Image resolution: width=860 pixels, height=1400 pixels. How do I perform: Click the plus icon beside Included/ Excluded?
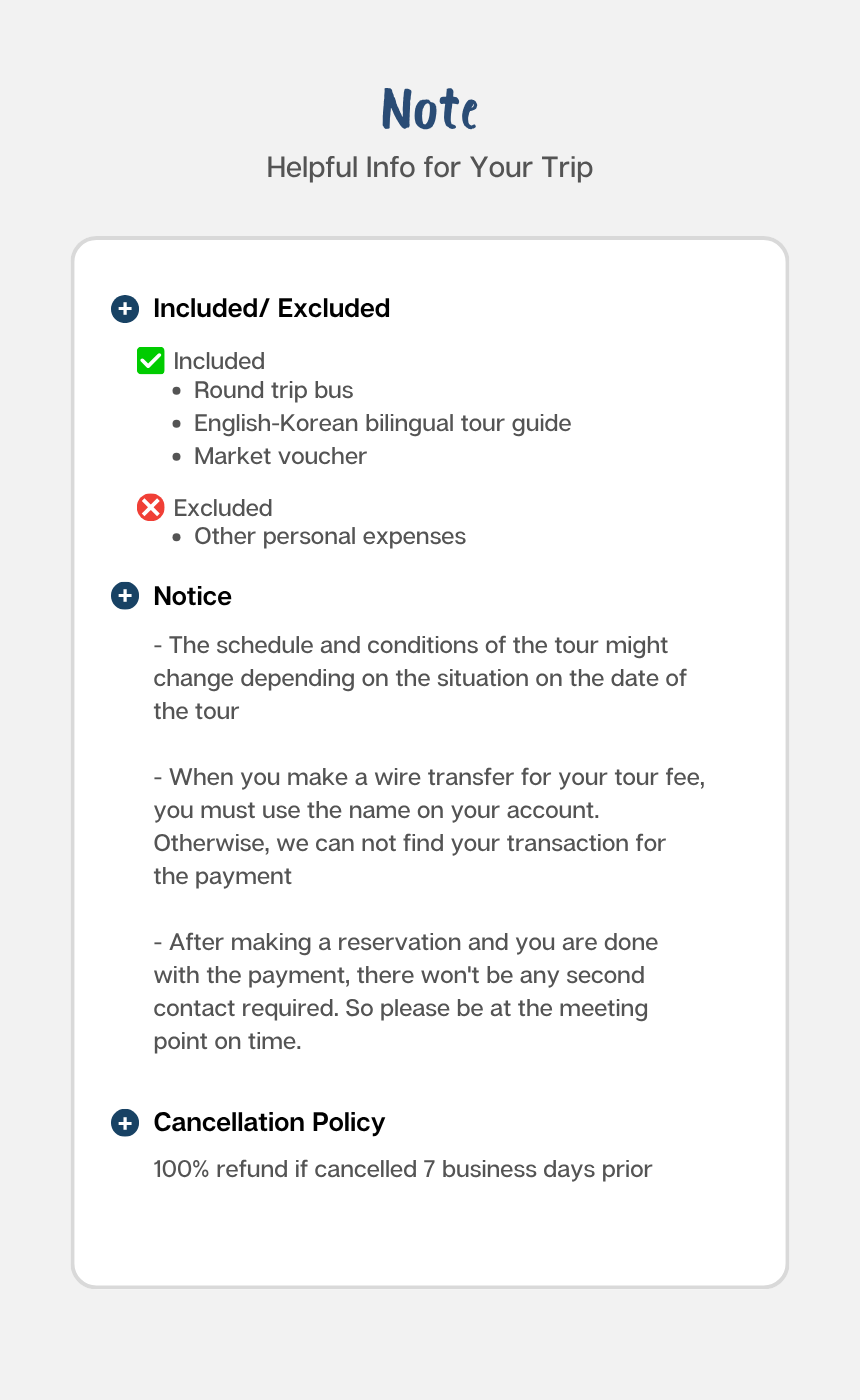[124, 309]
